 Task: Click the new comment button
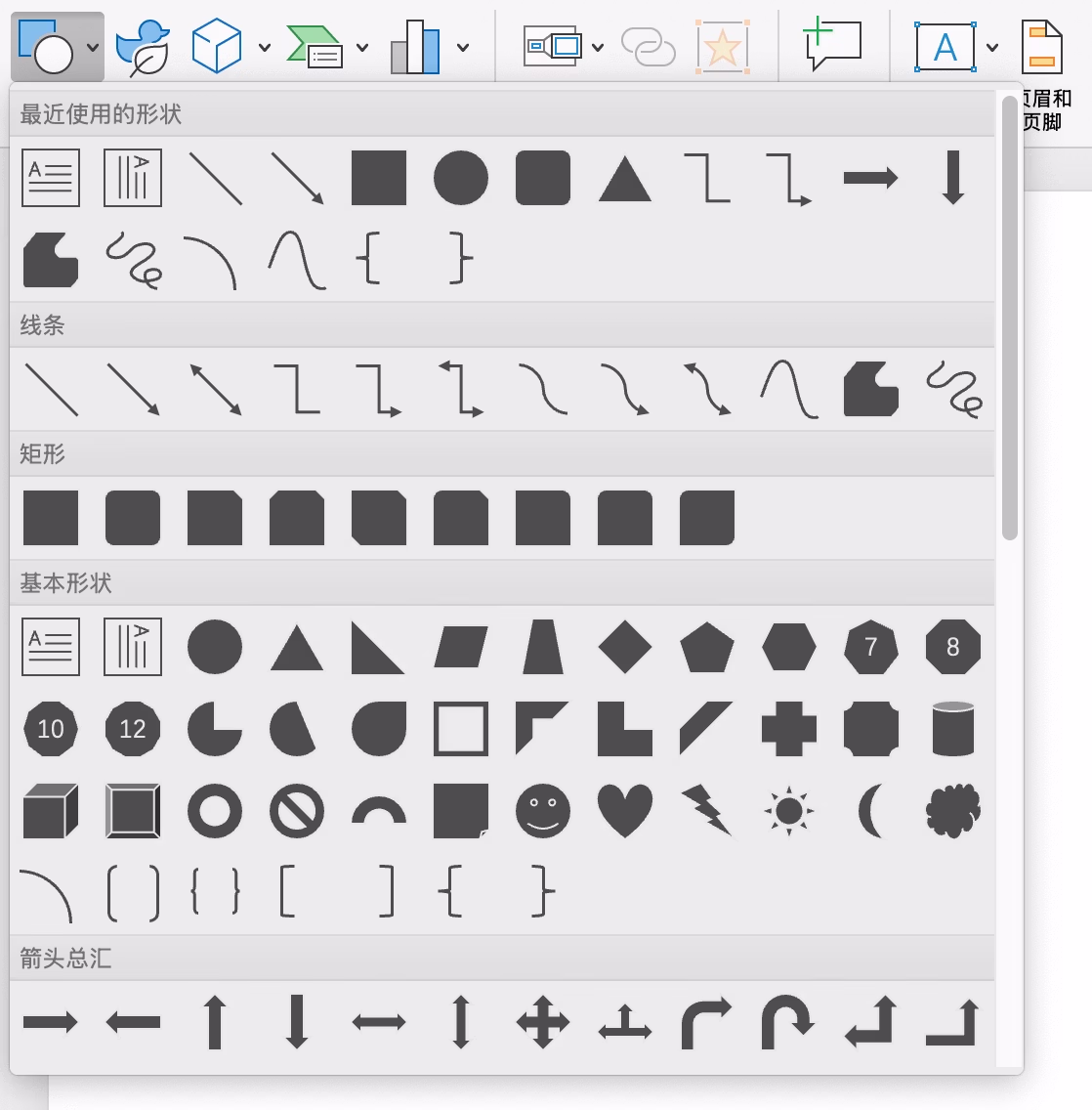point(831,45)
